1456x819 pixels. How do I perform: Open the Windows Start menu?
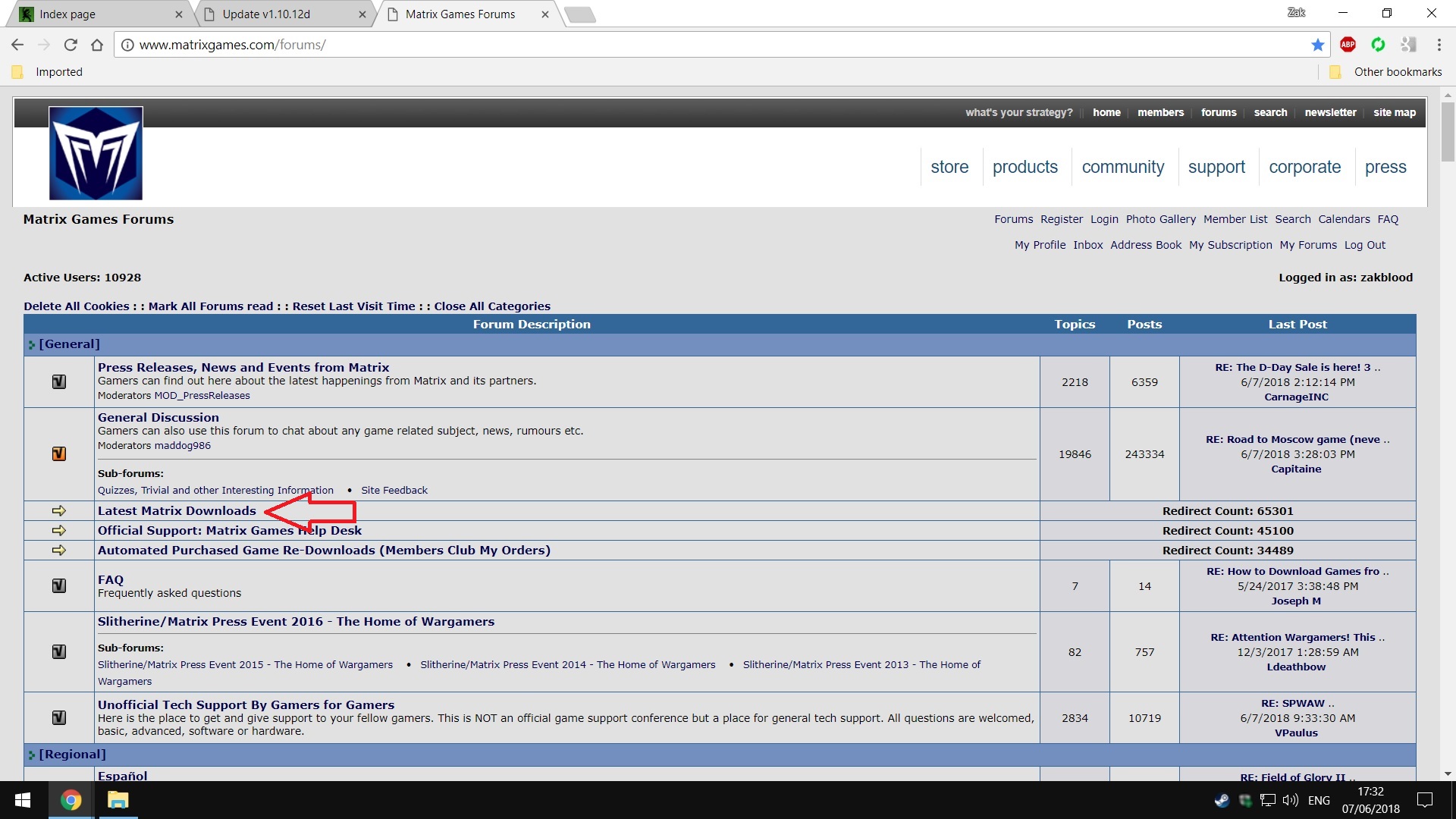23,800
